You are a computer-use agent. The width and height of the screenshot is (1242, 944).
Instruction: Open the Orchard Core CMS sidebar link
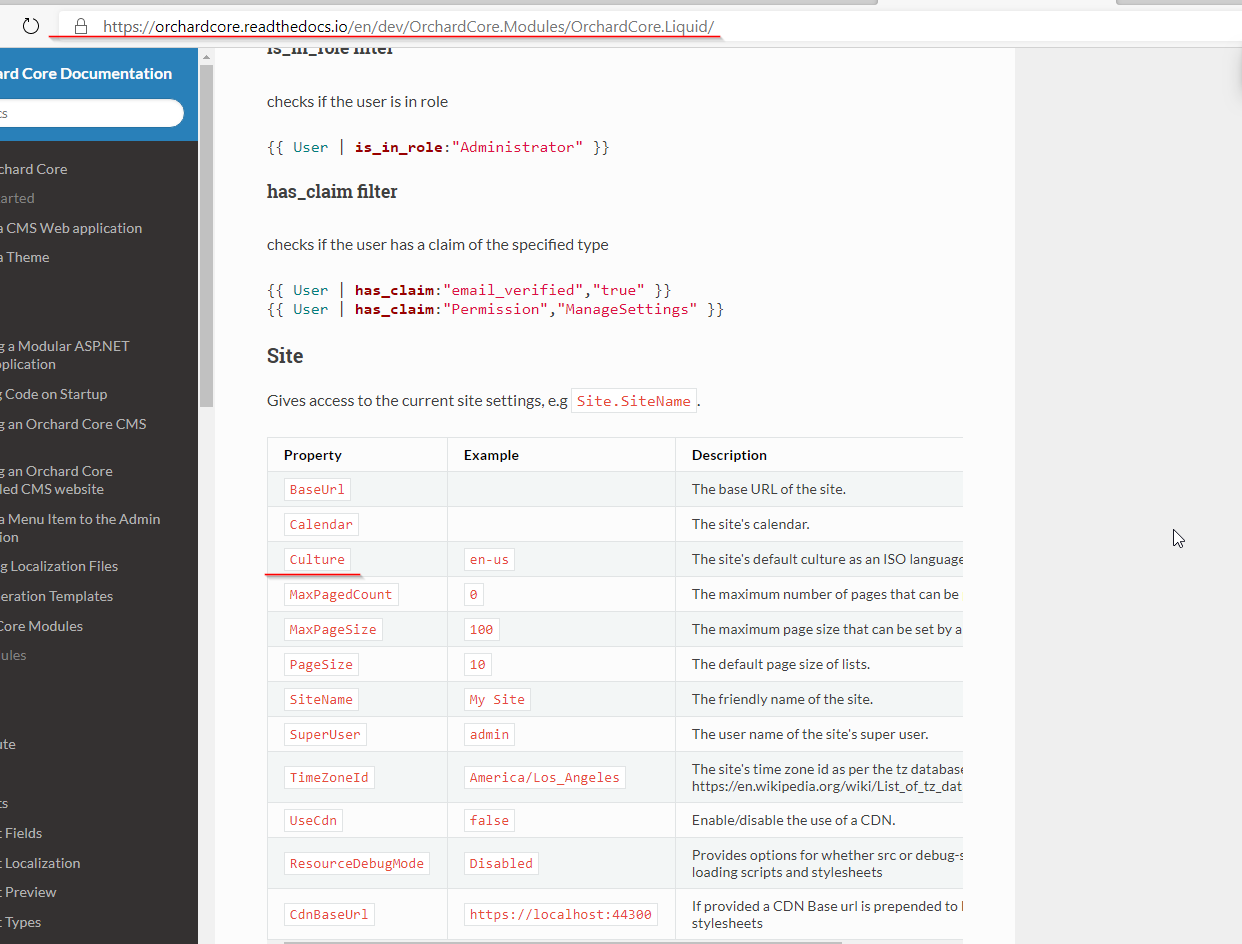[75, 423]
